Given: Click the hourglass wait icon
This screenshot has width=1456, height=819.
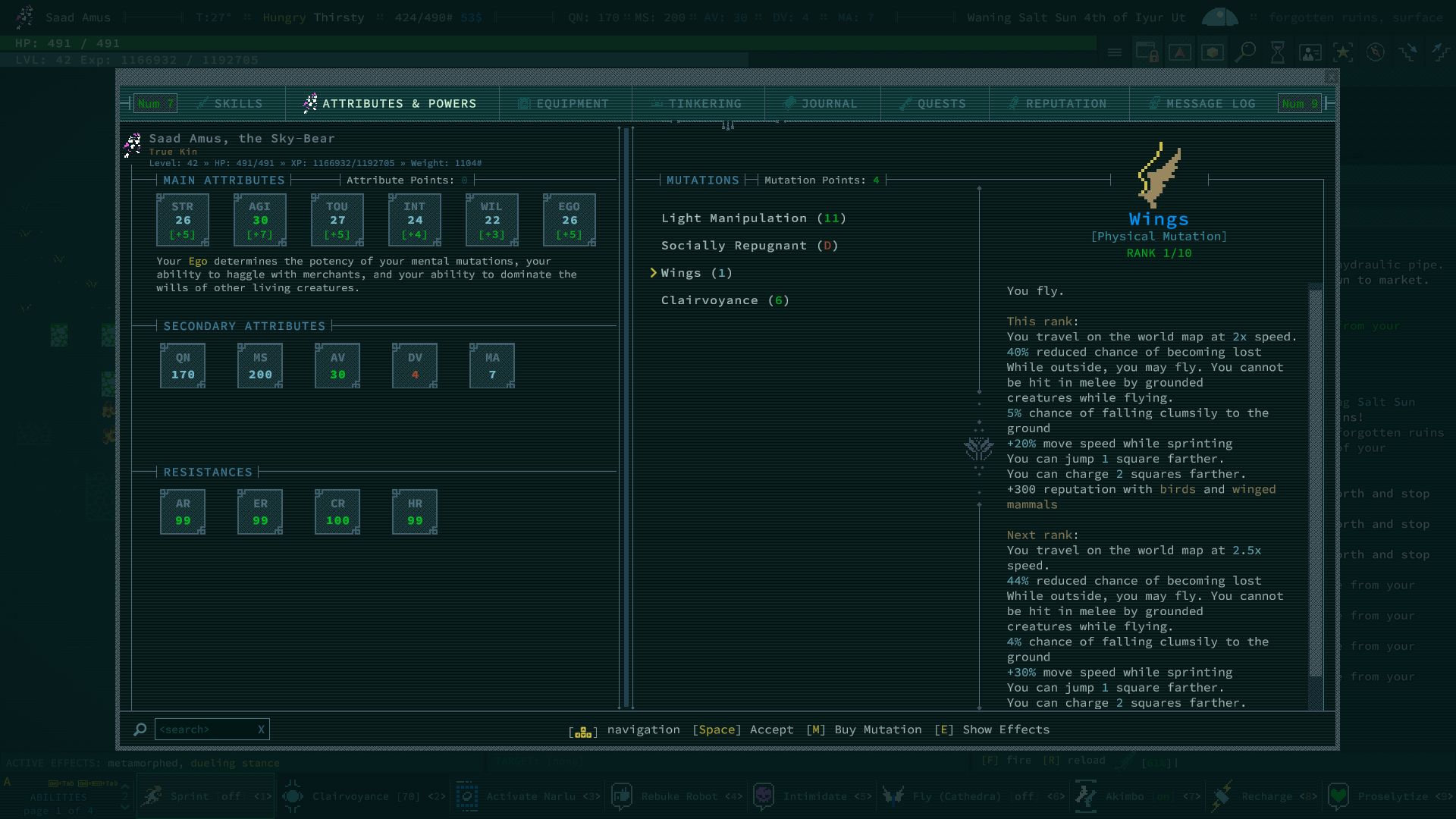Looking at the screenshot, I should [1277, 52].
